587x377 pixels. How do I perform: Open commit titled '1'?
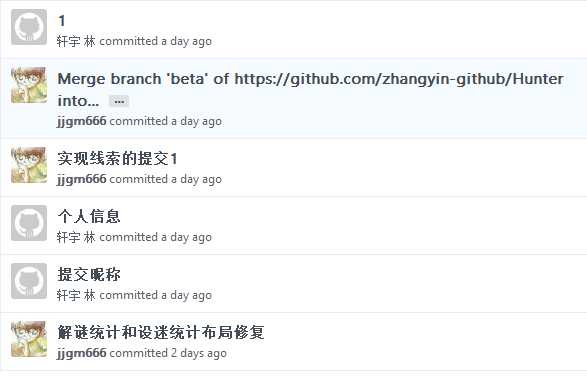pos(62,21)
